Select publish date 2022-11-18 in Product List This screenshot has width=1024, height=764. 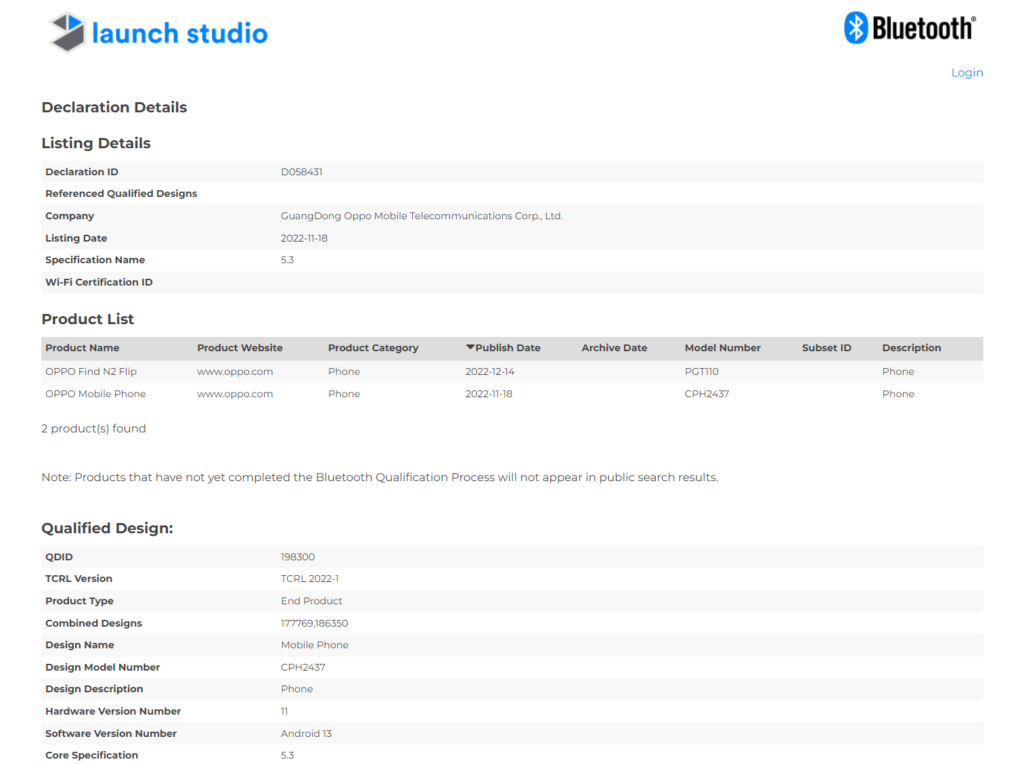pyautogui.click(x=488, y=394)
